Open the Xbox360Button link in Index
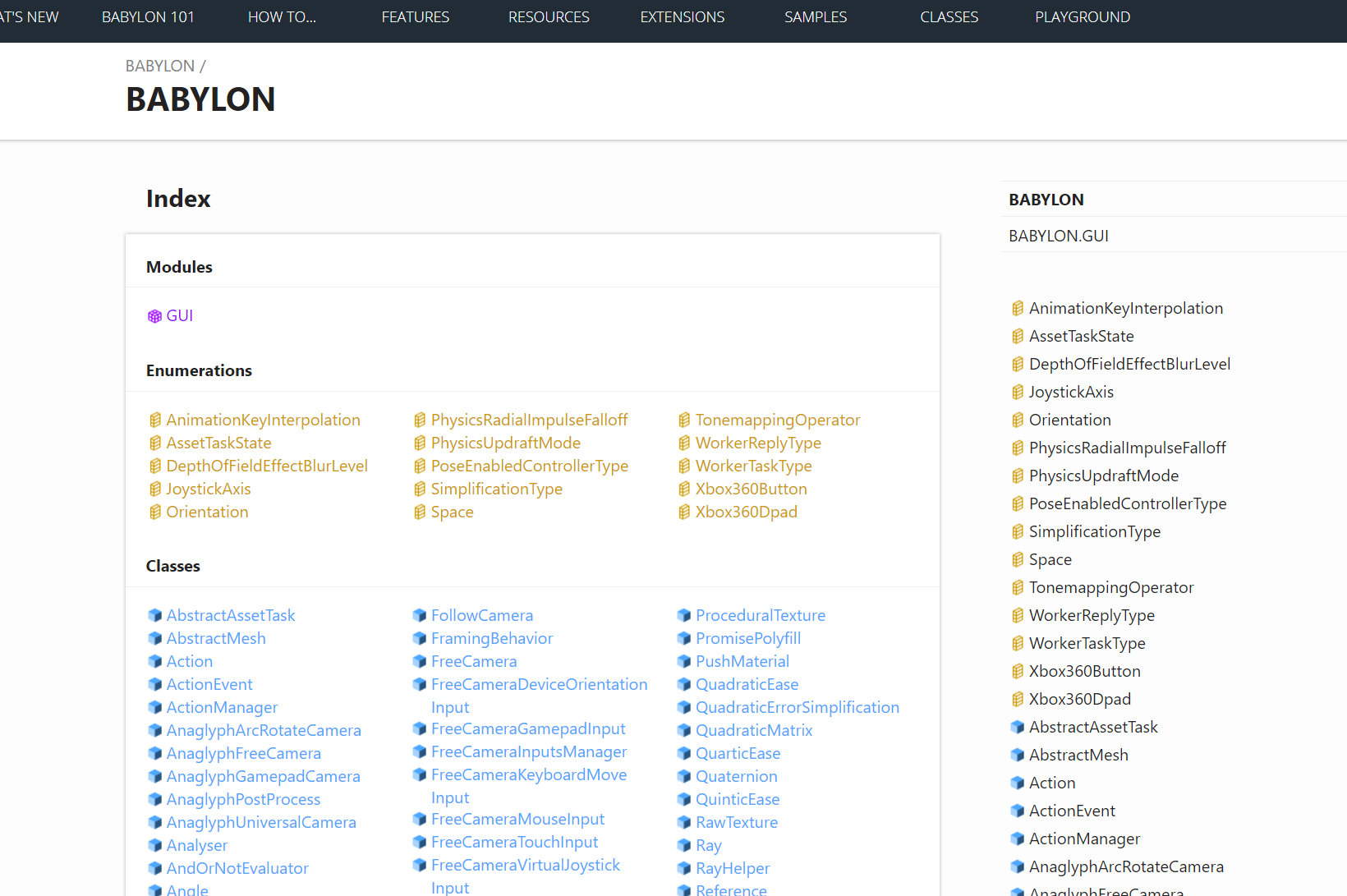Viewport: 1347px width, 896px height. [x=752, y=489]
